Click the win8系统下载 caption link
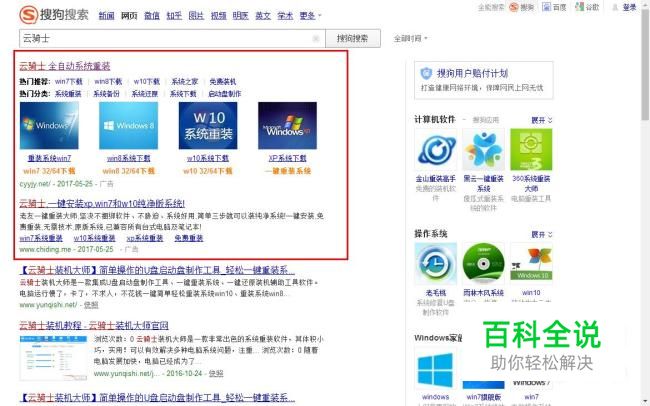 coord(129,158)
